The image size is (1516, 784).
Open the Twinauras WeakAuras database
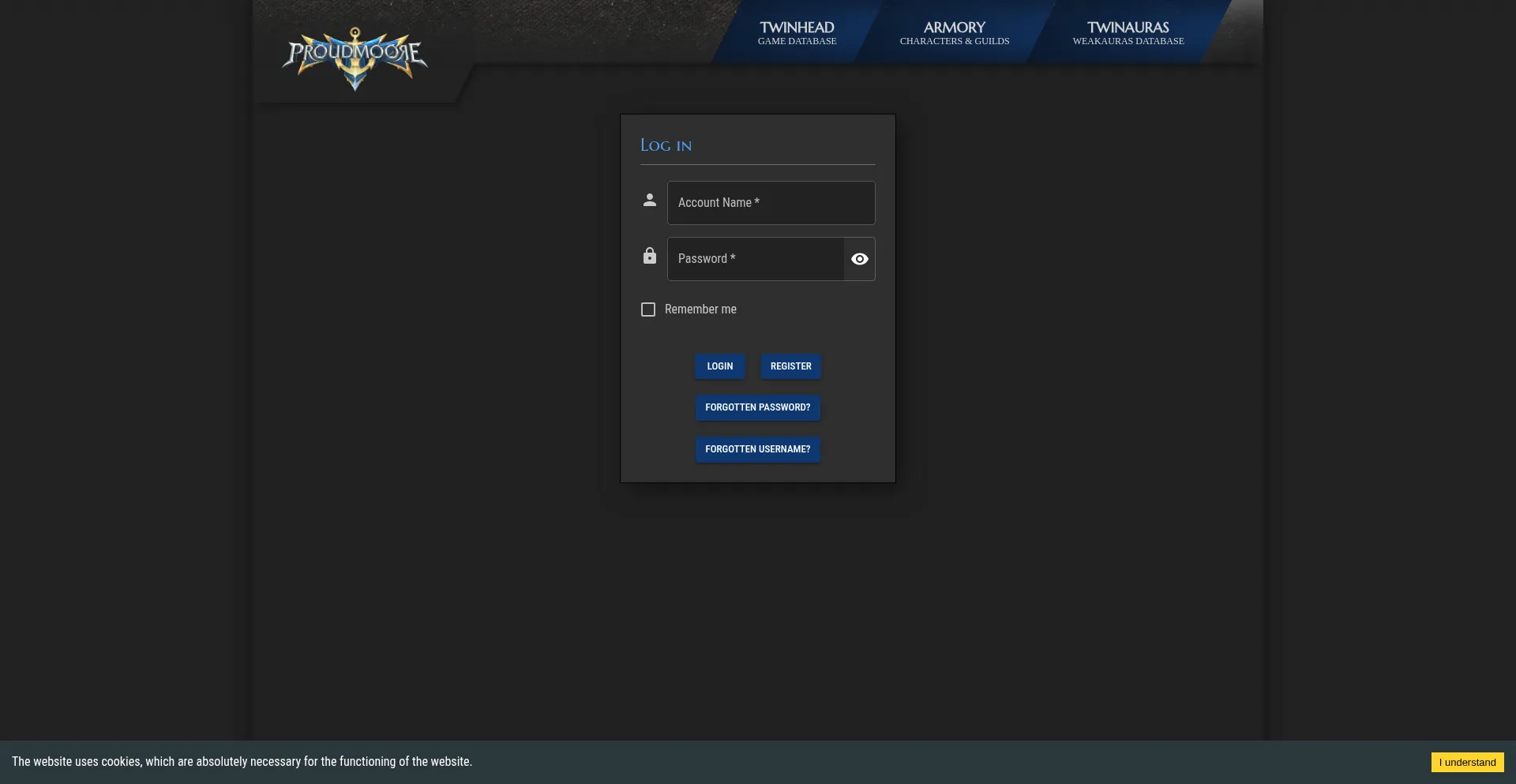[x=1128, y=33]
